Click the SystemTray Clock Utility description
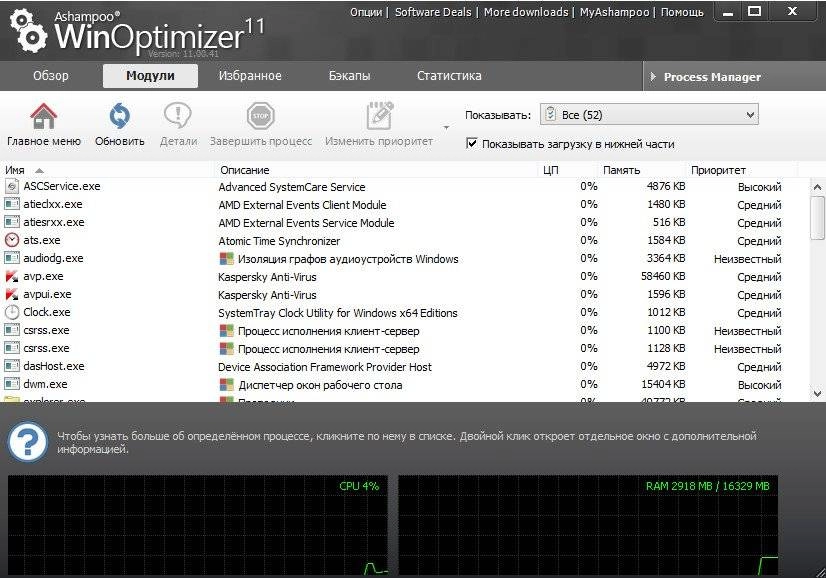826x578 pixels. click(338, 313)
